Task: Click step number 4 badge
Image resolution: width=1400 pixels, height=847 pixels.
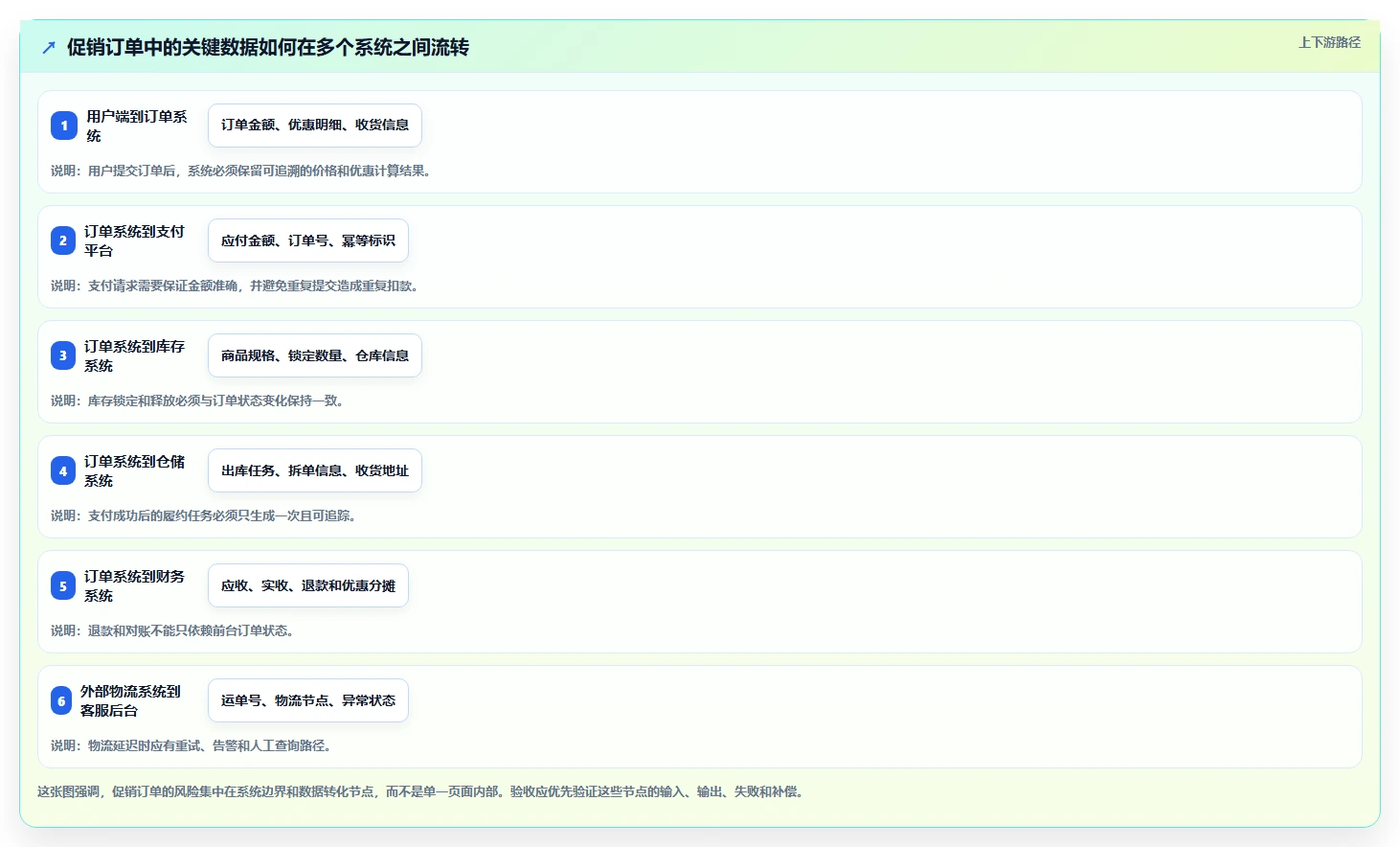Action: tap(63, 470)
